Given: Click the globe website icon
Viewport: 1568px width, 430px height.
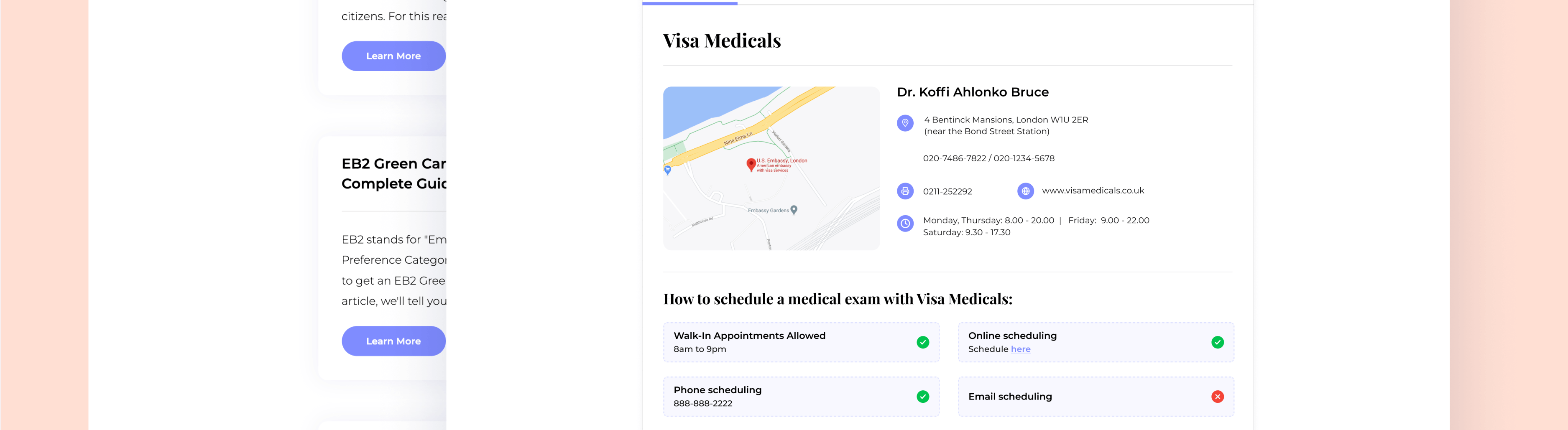Looking at the screenshot, I should pos(1026,191).
